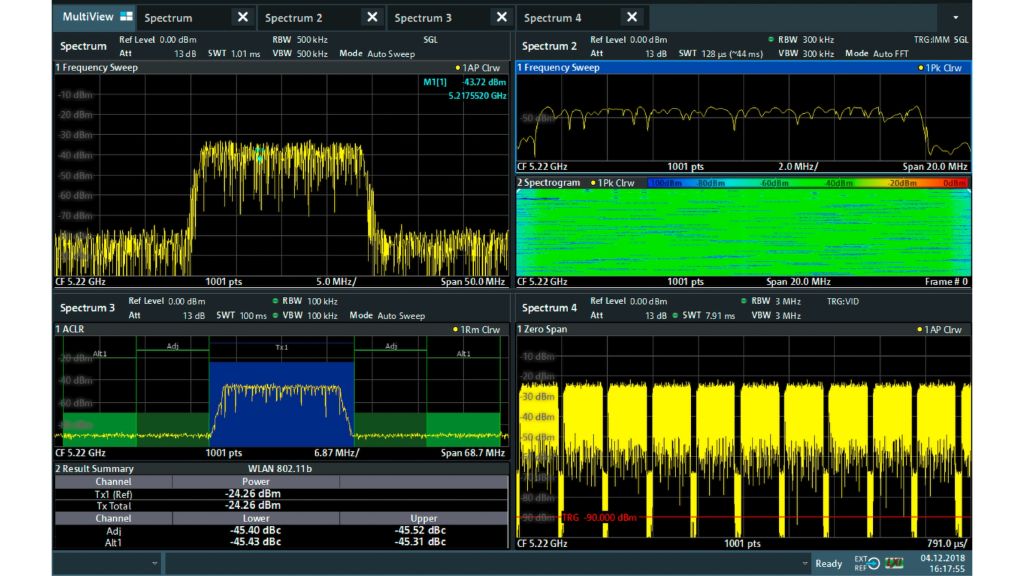
Task: Switch to the Spectrum 3 tab
Action: 423,18
